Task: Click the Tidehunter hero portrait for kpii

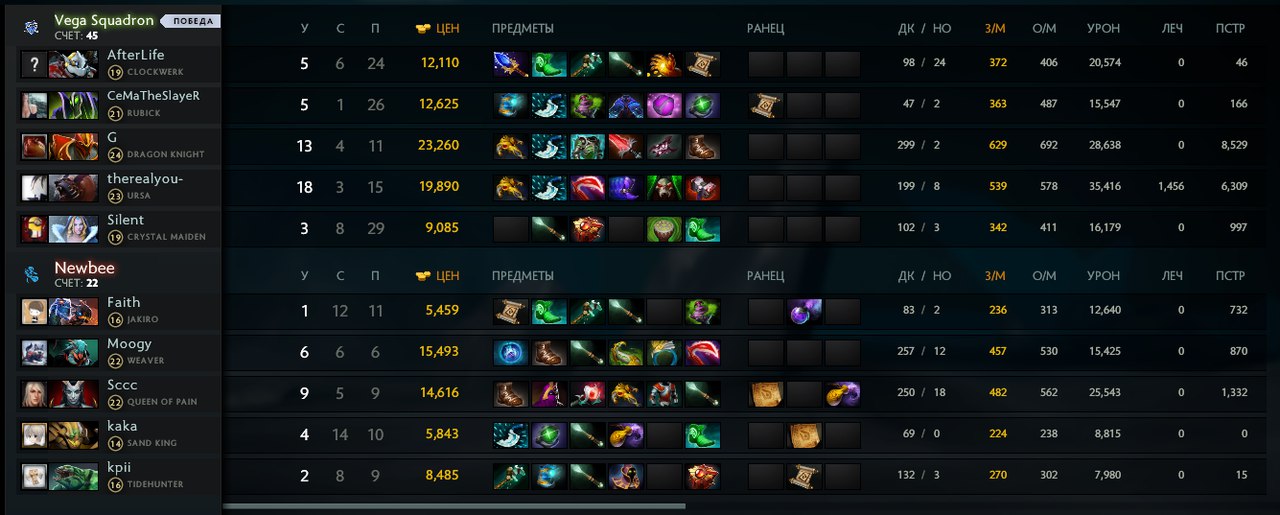Action: [72, 477]
